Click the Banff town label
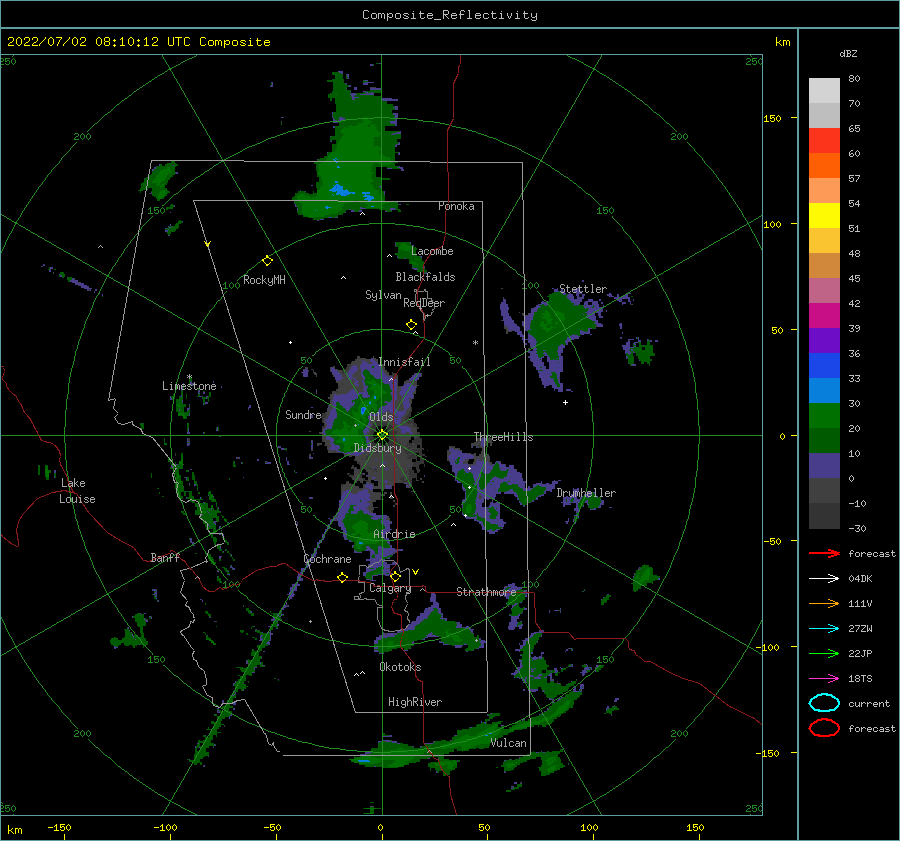This screenshot has height=841, width=900. [165, 557]
